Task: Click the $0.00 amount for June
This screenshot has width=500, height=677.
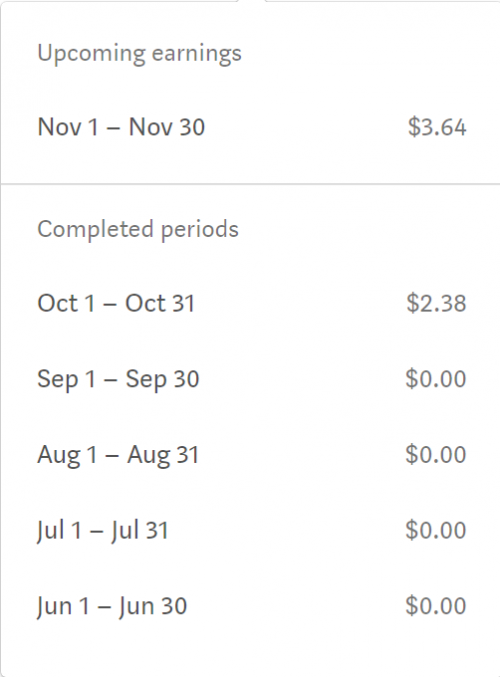Action: pos(436,606)
